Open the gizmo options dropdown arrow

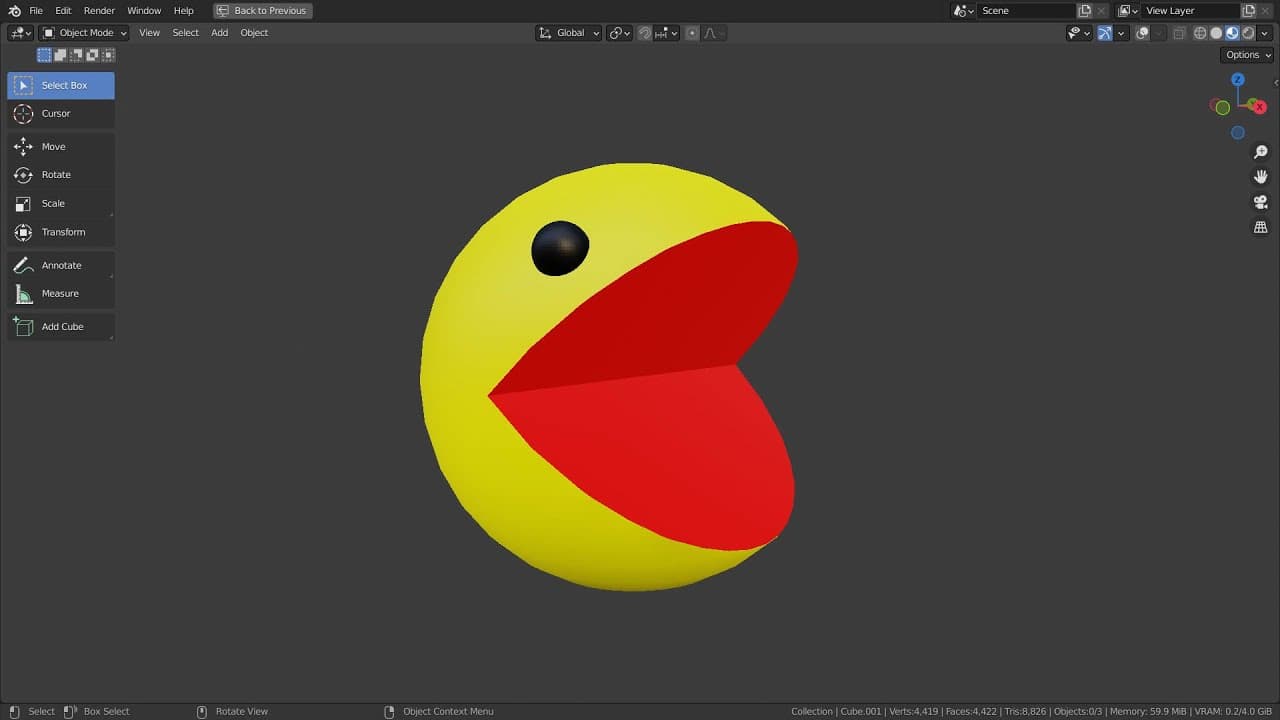click(x=1121, y=33)
